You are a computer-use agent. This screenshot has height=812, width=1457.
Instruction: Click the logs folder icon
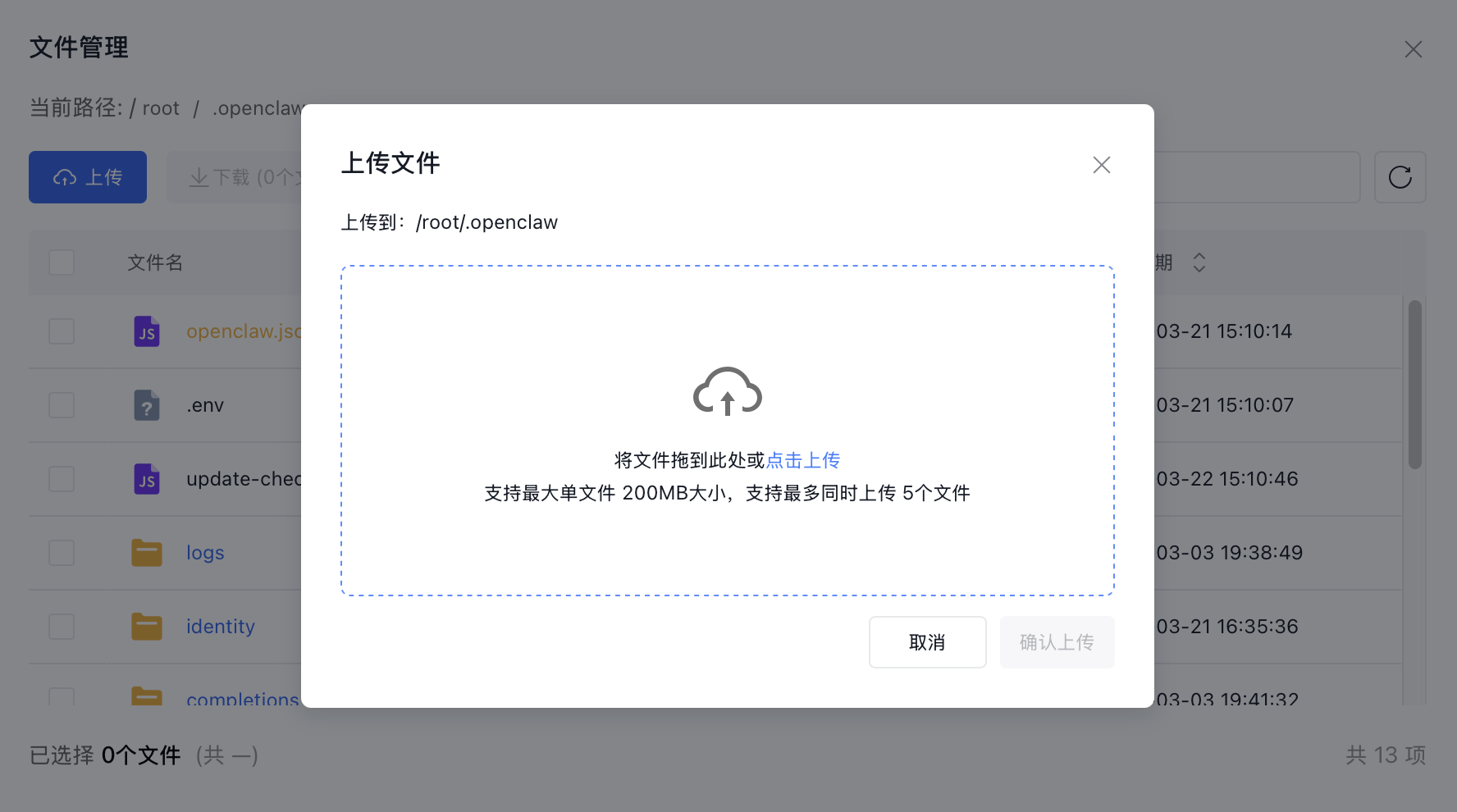147,553
